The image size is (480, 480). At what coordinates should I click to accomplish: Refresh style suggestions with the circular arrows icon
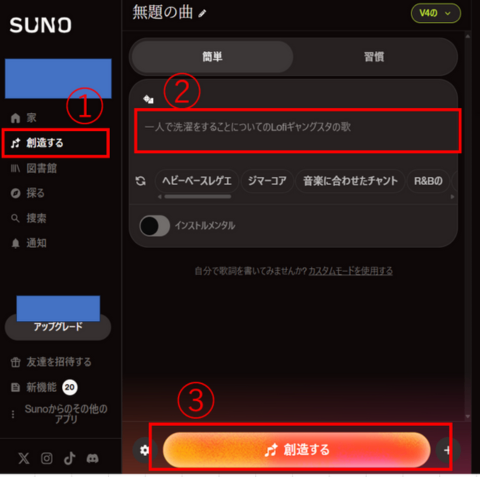click(x=141, y=181)
